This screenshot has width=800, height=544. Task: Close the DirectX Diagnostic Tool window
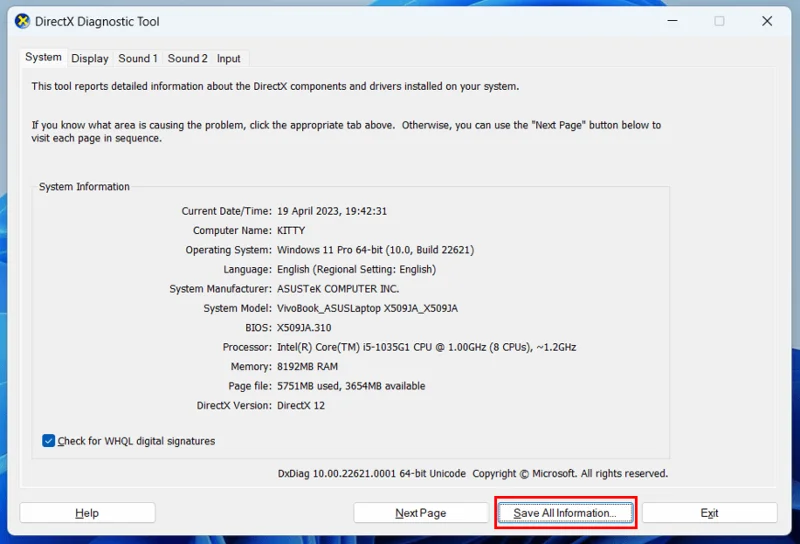tap(767, 21)
